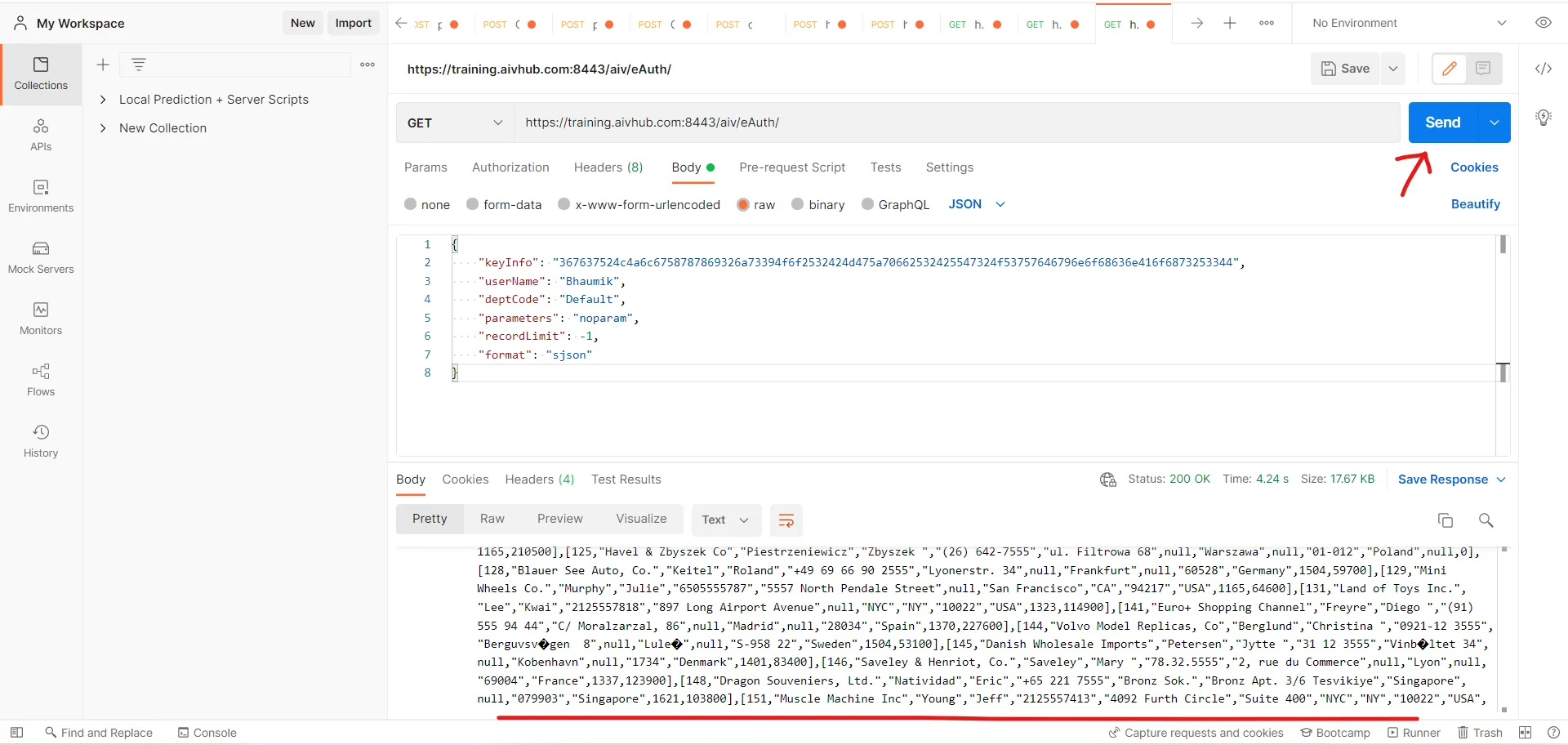Click the Beautify link
Screen dimensions: 1568x745
pos(1476,204)
